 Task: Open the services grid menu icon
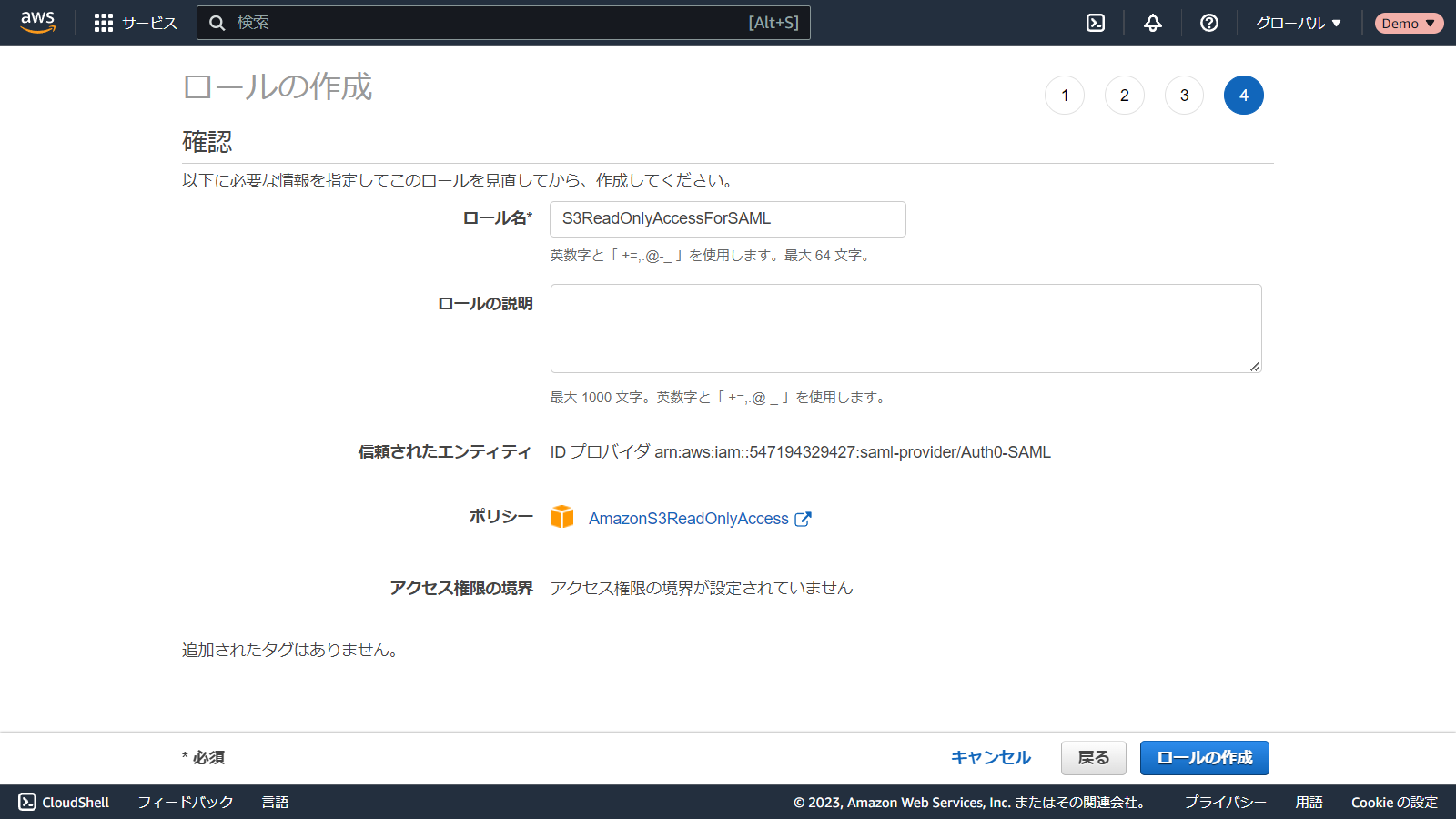coord(104,23)
